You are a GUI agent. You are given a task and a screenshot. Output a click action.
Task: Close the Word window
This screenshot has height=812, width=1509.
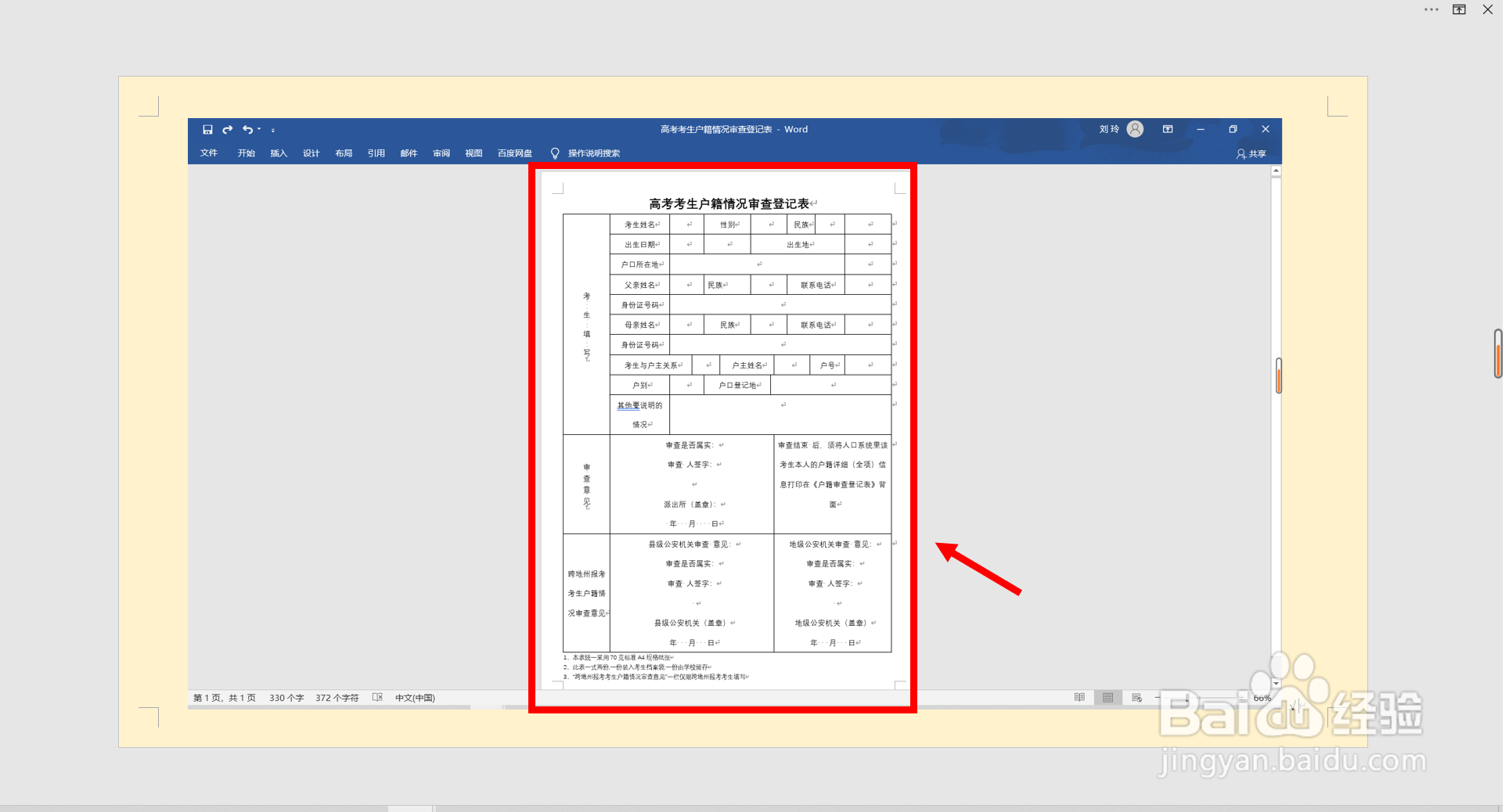click(1266, 129)
